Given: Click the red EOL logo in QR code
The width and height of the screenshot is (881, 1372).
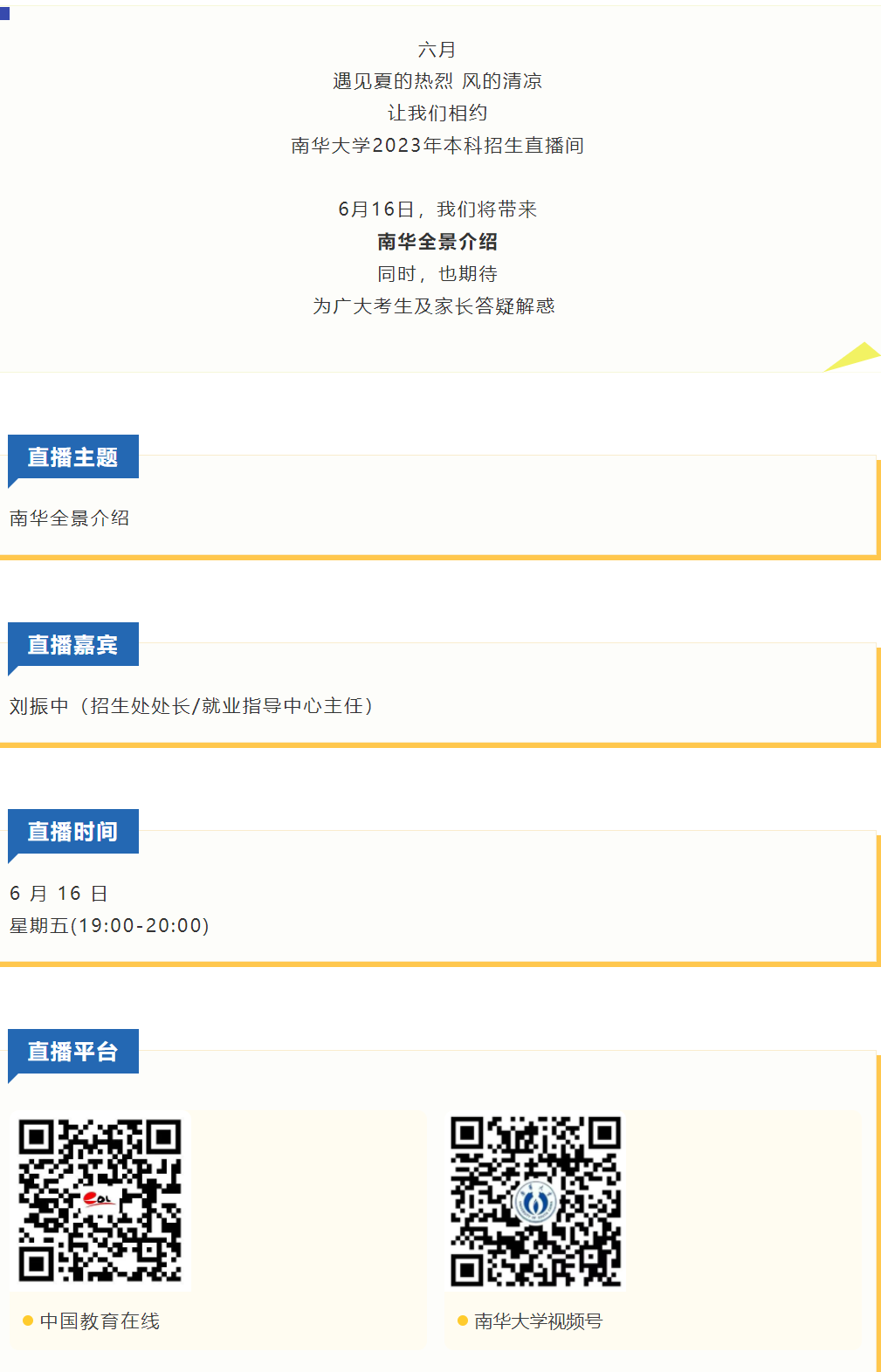Looking at the screenshot, I should pos(99,1199).
